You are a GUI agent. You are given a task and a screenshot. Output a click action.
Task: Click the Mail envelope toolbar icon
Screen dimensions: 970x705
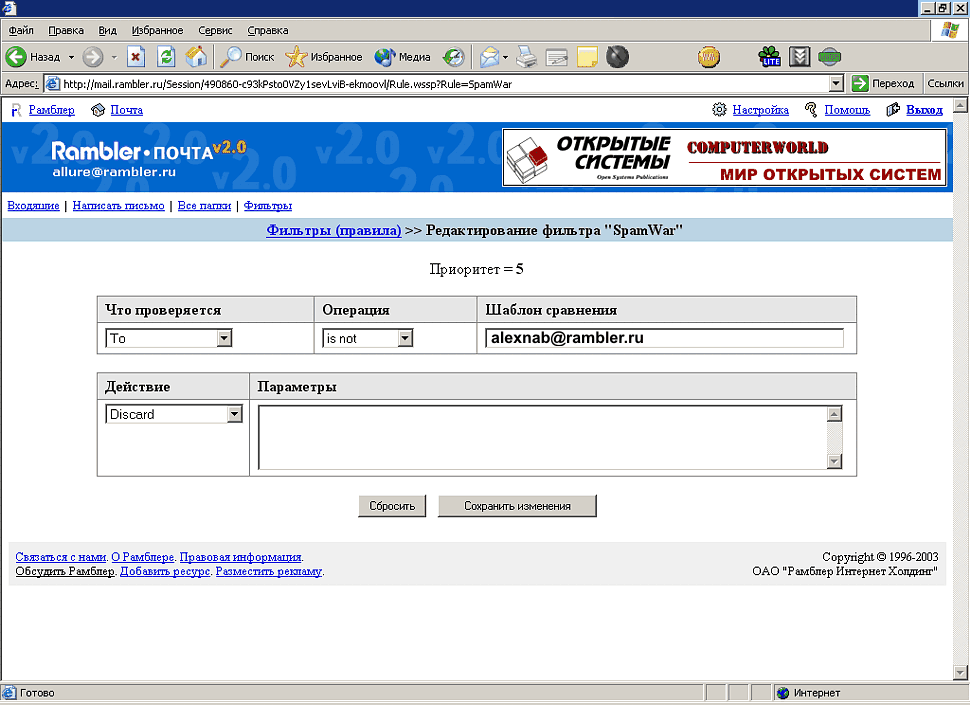pyautogui.click(x=489, y=57)
